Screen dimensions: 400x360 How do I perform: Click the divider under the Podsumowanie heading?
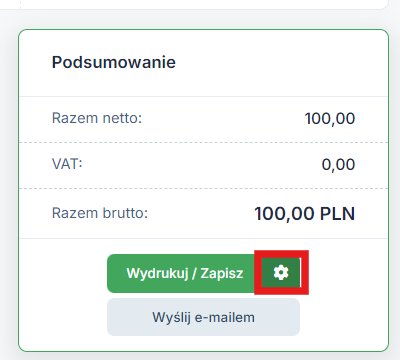pyautogui.click(x=203, y=97)
